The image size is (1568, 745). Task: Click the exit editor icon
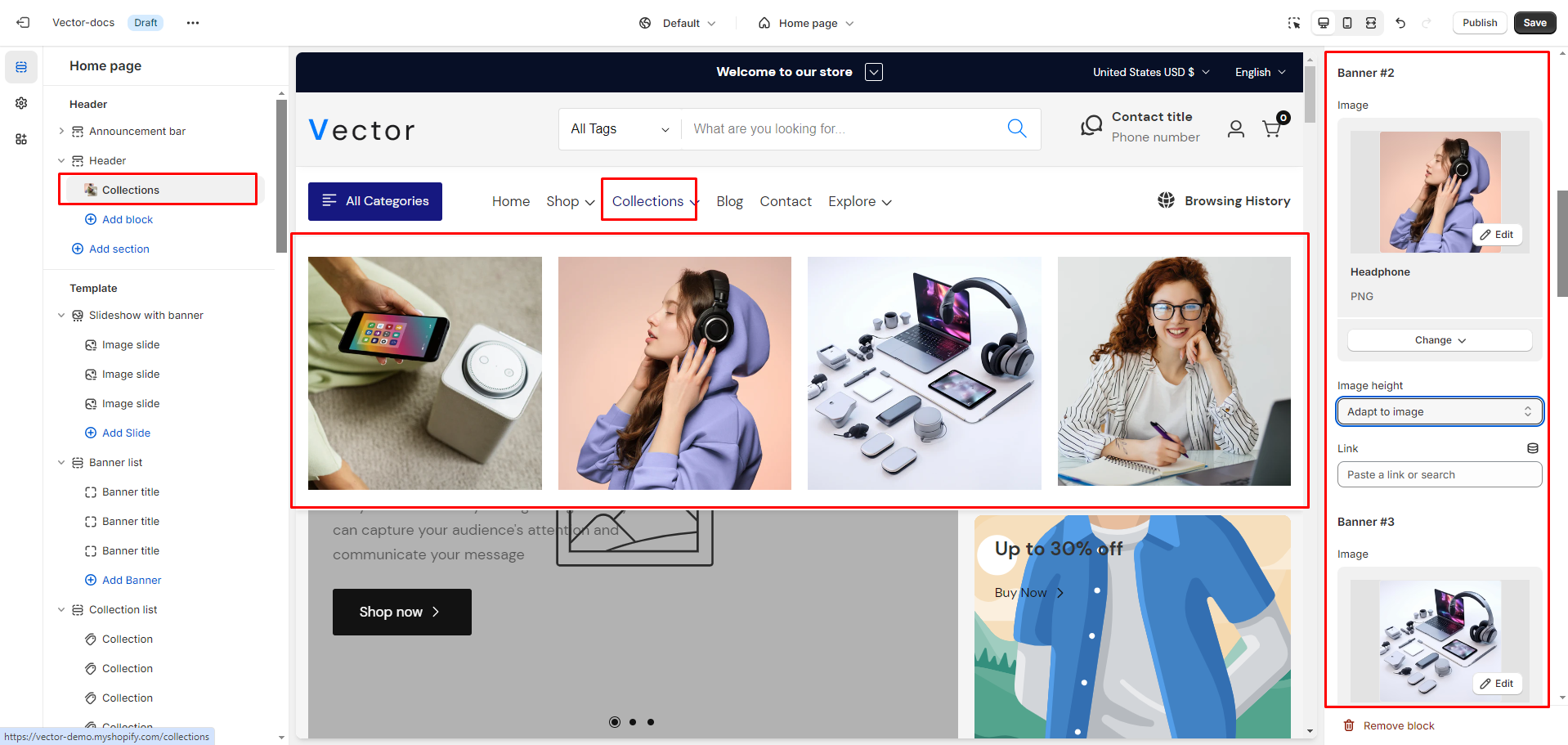click(23, 23)
